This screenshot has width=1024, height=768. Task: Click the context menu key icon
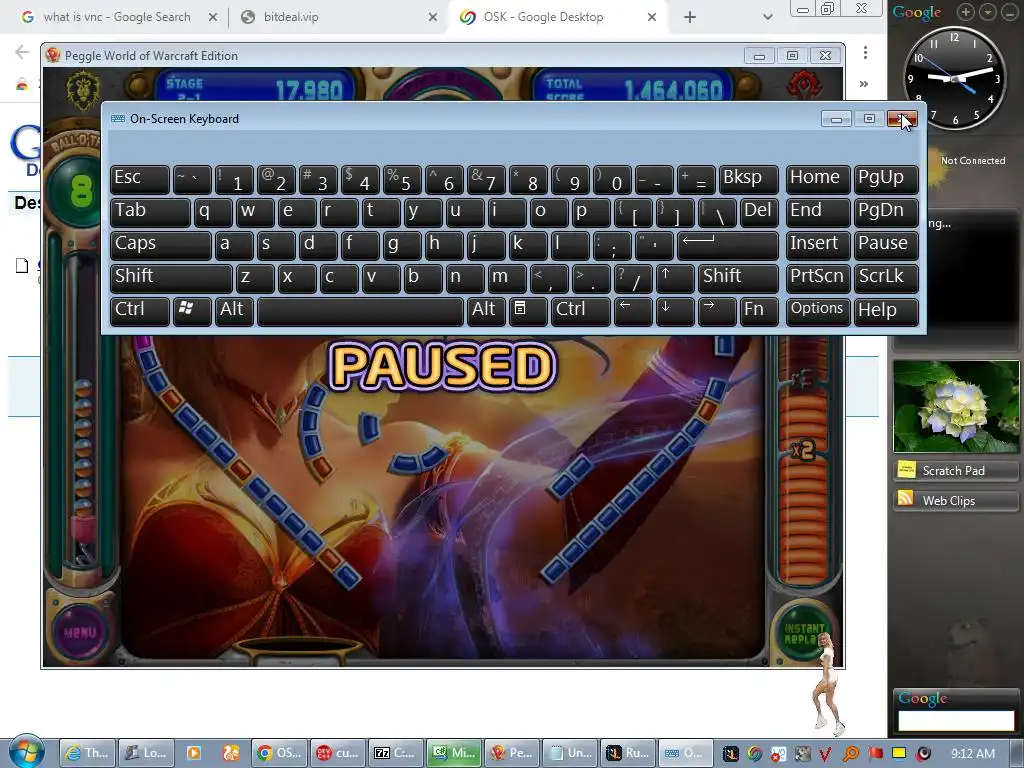[x=528, y=310]
